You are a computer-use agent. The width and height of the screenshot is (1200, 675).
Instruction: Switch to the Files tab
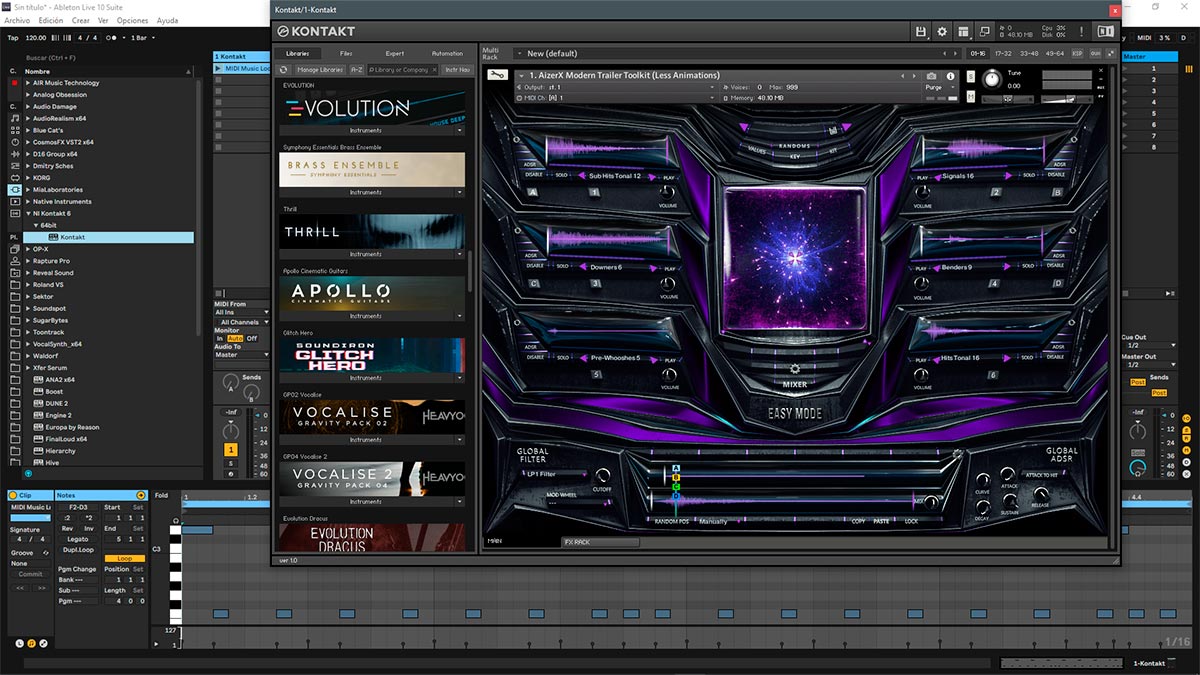click(x=346, y=53)
